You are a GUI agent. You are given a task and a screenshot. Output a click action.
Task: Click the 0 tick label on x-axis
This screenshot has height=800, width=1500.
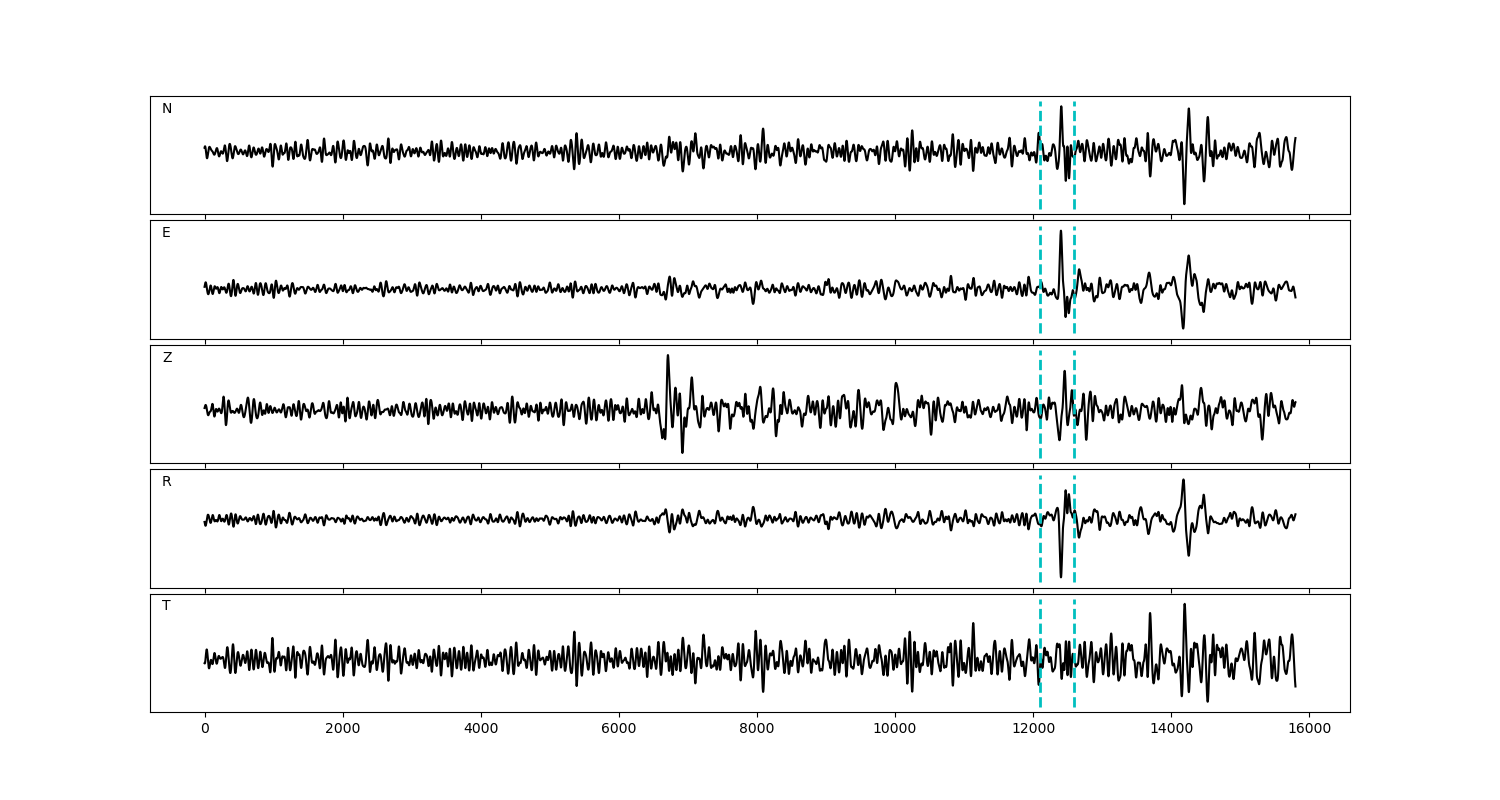[205, 729]
